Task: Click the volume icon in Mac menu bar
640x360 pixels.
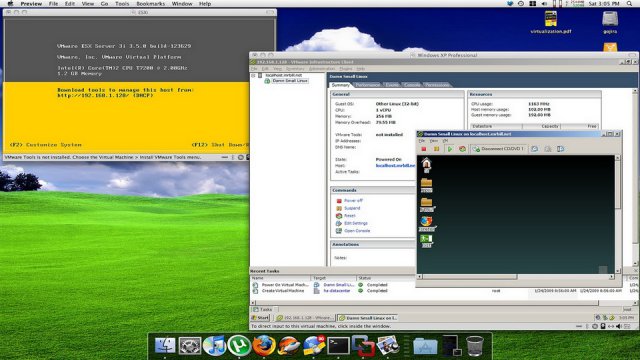Action: click(x=544, y=4)
